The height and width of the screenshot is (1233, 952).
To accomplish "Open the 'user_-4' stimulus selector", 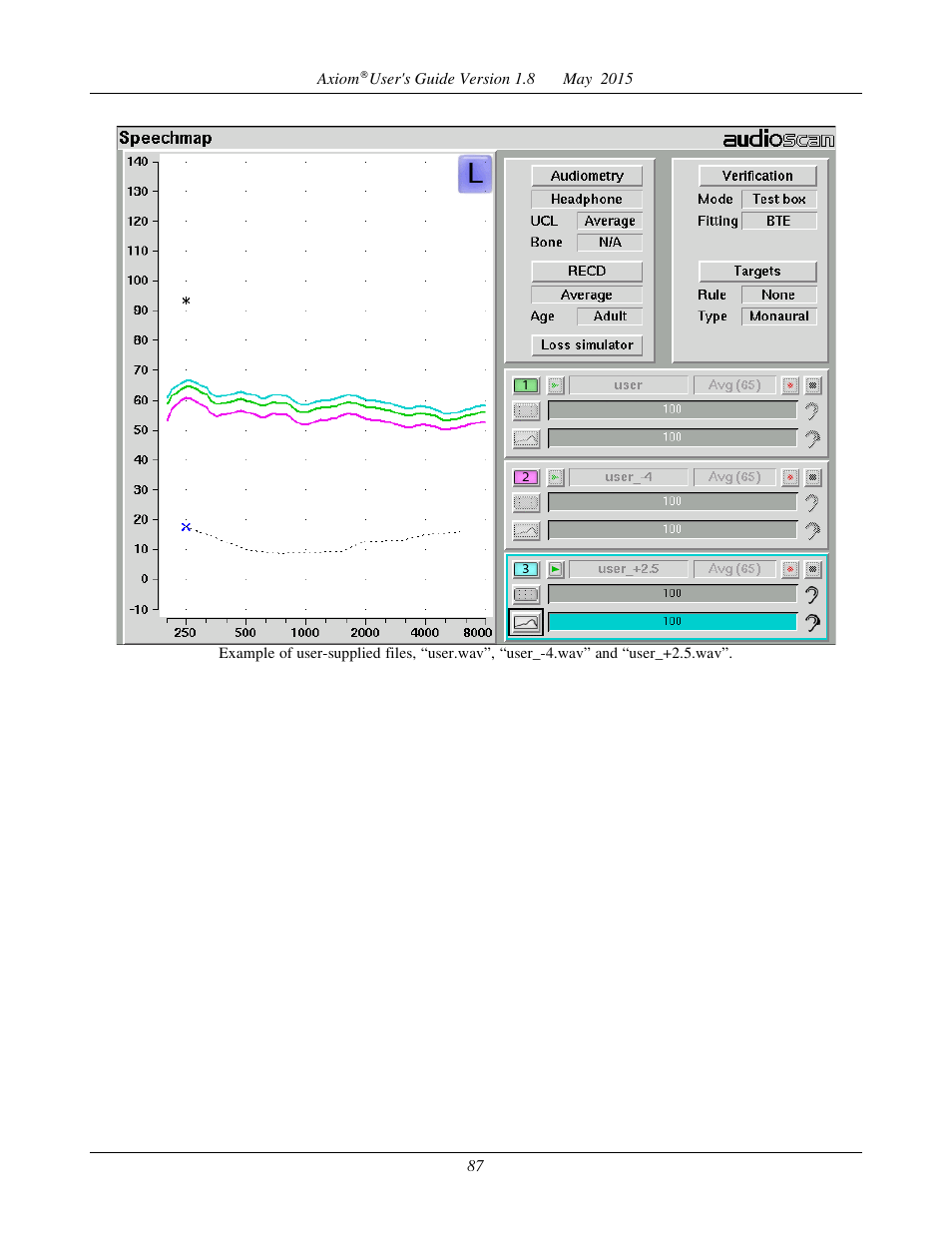I will tap(629, 477).
